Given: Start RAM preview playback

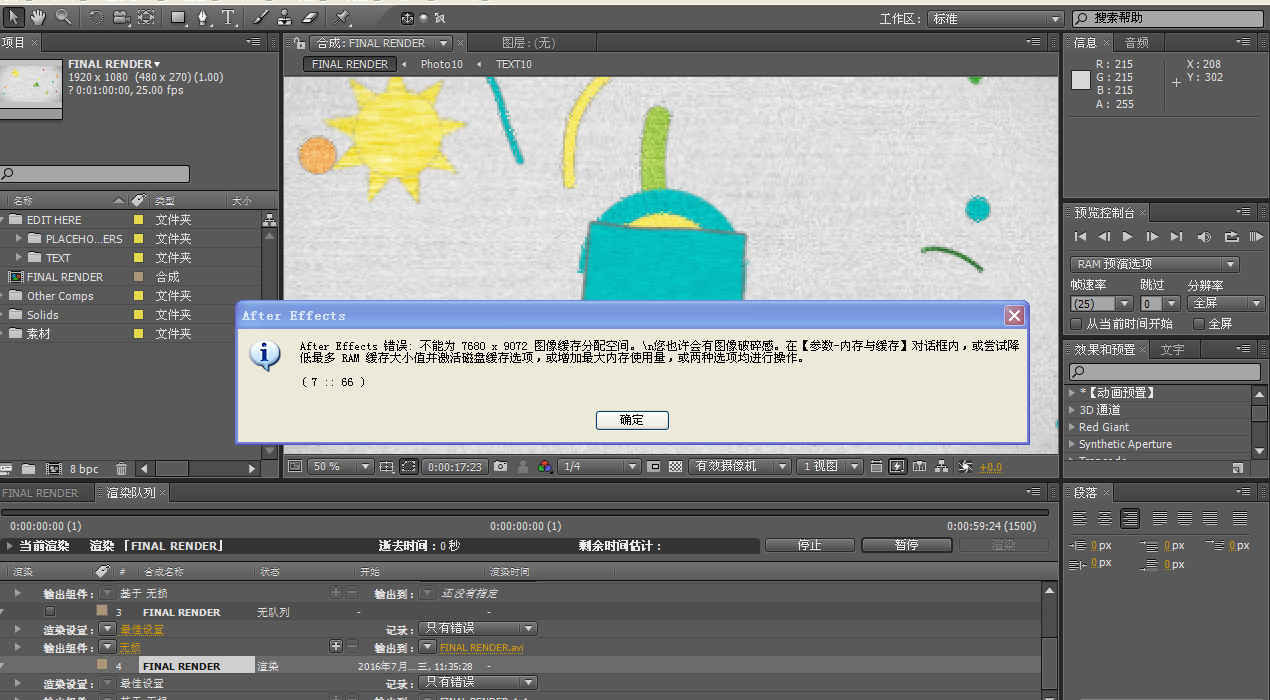Looking at the screenshot, I should coord(1256,237).
